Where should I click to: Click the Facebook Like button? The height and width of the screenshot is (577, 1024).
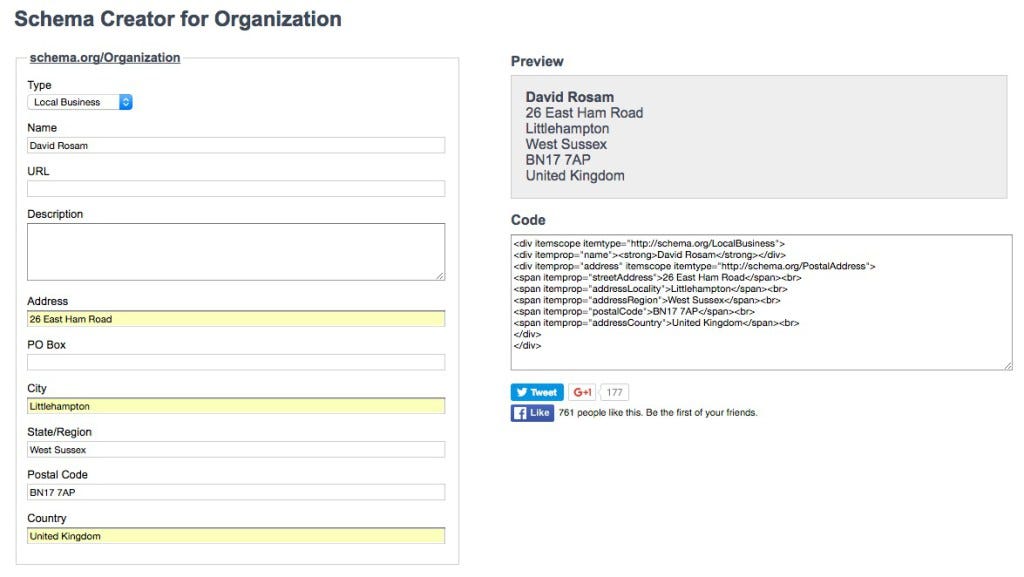tap(532, 413)
